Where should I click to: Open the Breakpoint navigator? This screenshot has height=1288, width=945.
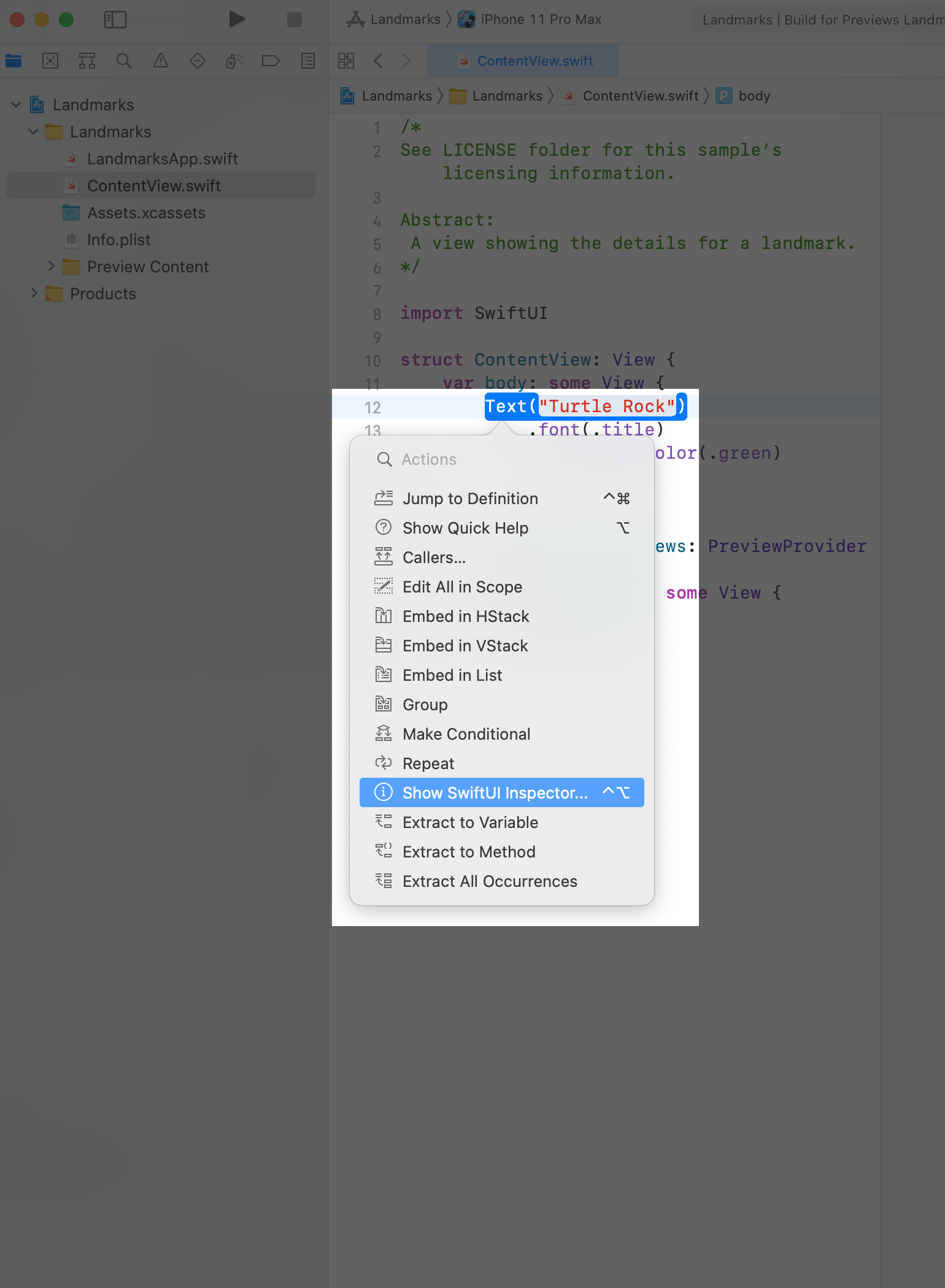(x=271, y=61)
